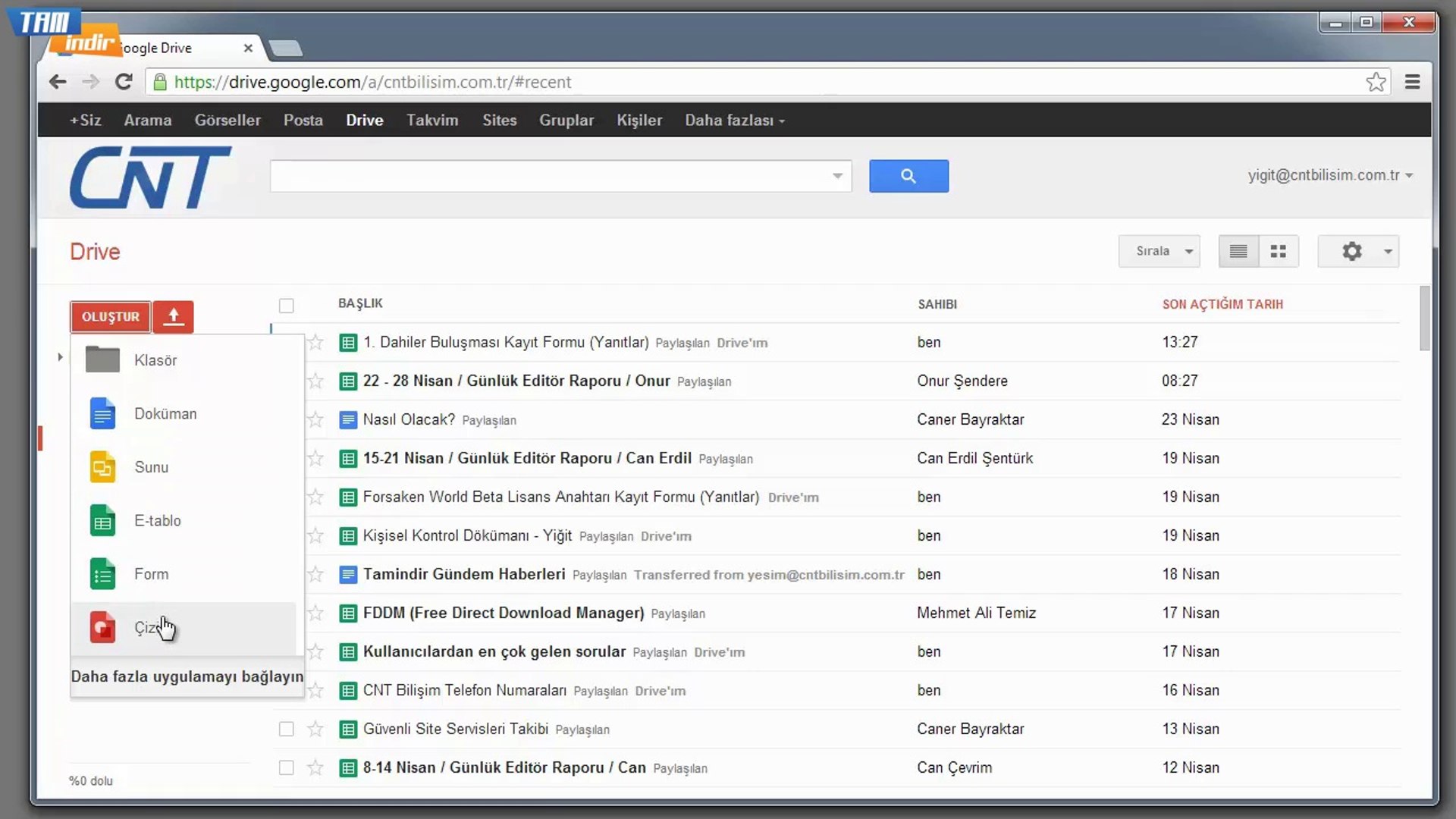The width and height of the screenshot is (1456, 819).
Task: Switch to list view layout
Action: tap(1238, 251)
